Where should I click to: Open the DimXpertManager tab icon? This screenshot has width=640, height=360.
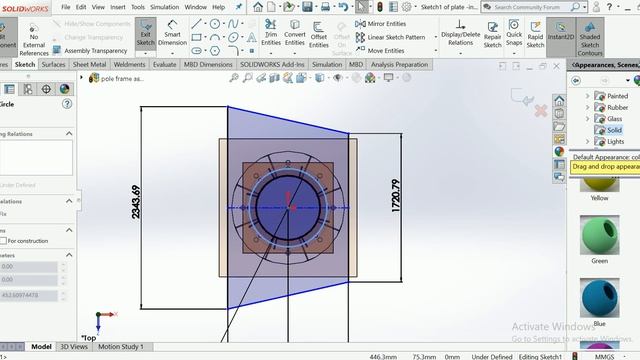[x=46, y=89]
